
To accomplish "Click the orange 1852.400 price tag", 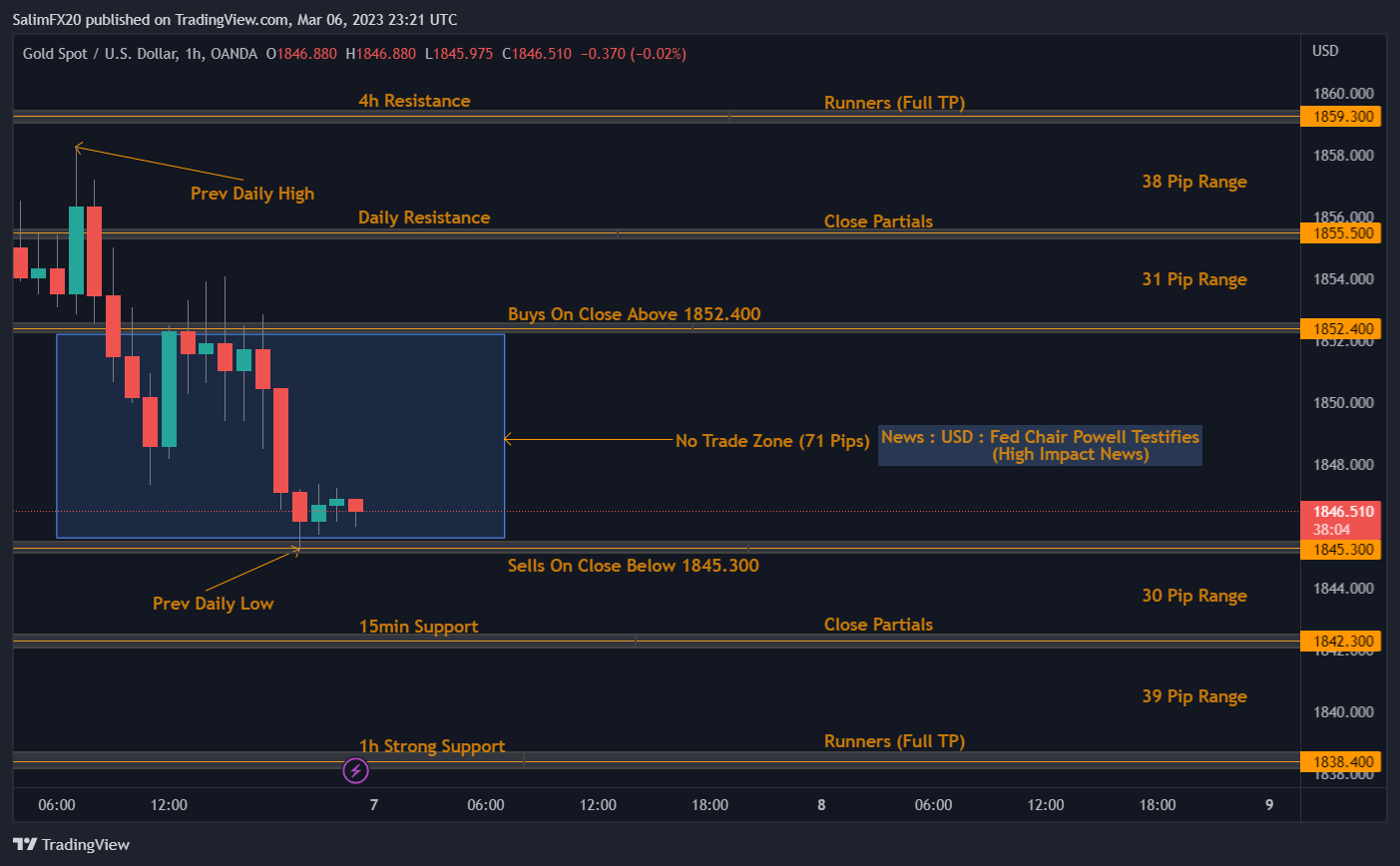I will [x=1340, y=328].
